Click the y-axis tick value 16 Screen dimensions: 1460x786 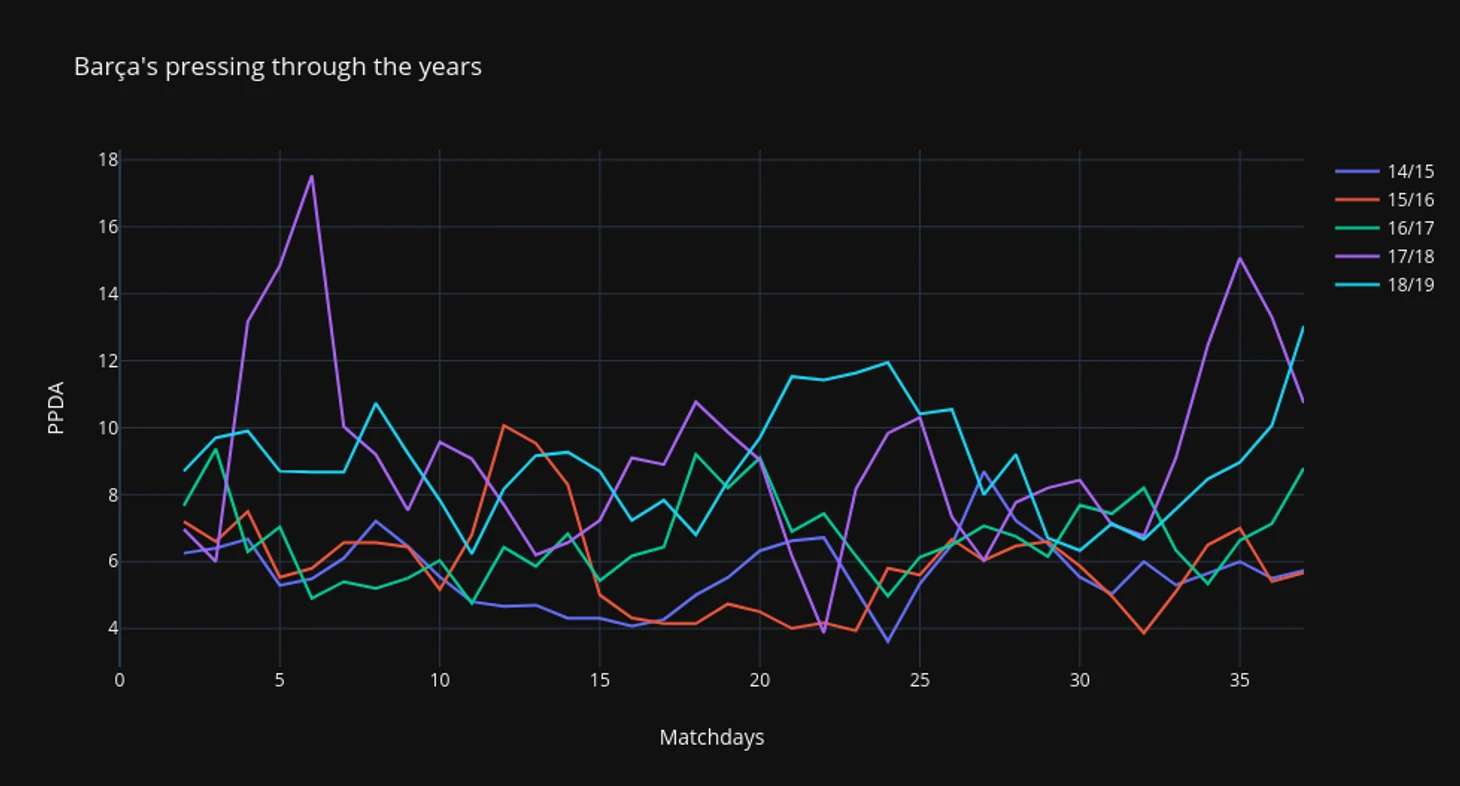(x=108, y=227)
